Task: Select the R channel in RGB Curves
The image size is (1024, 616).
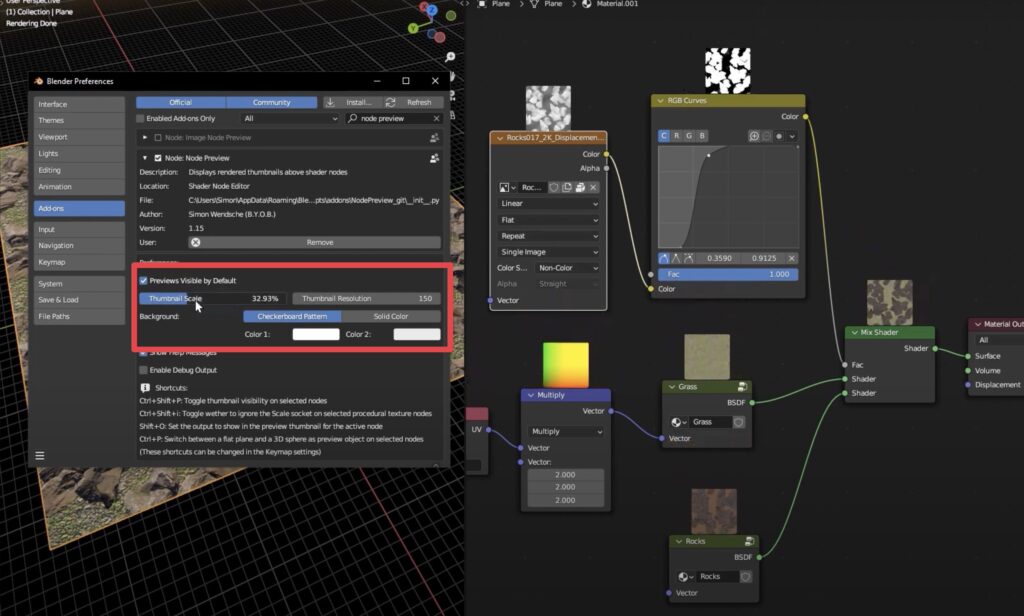Action: [677, 136]
